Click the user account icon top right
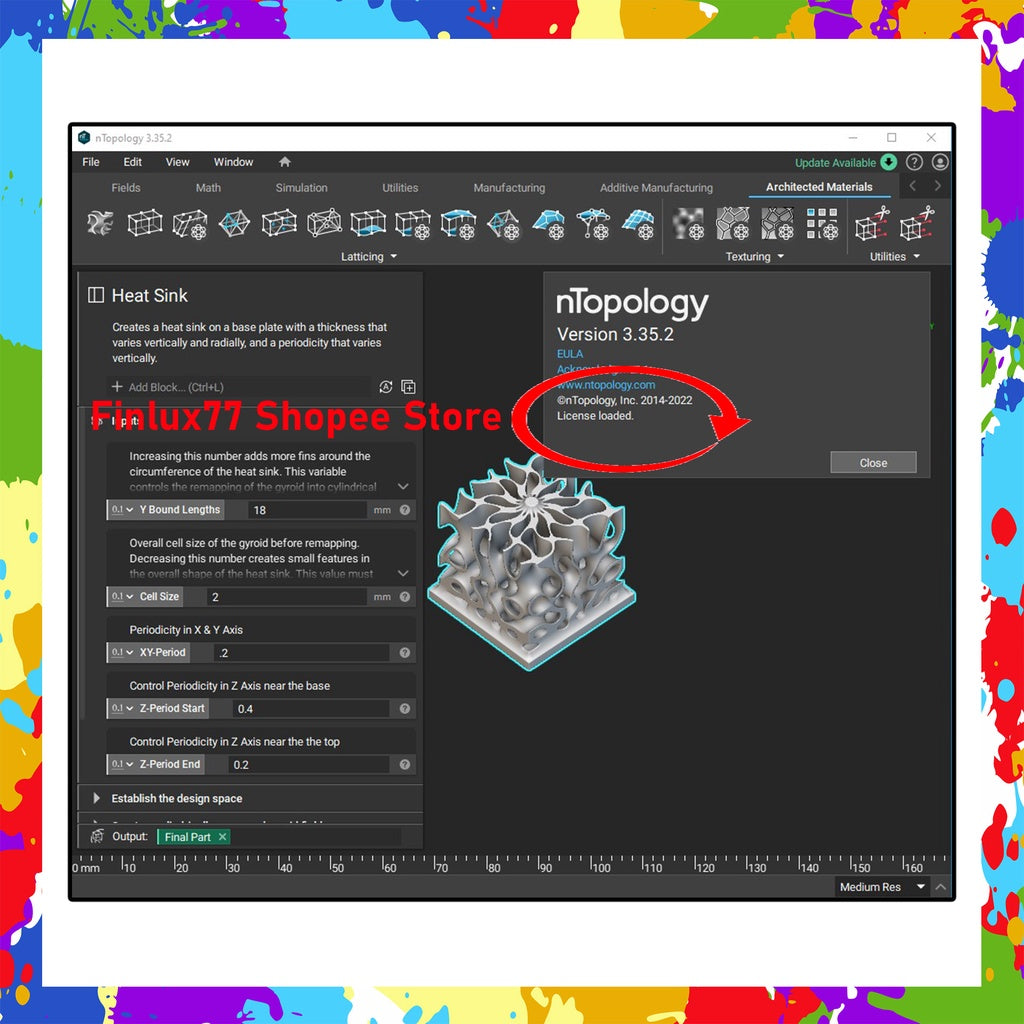The image size is (1024, 1024). point(940,162)
